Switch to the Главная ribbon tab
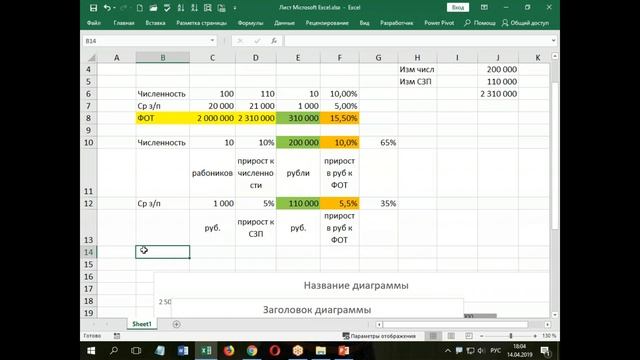The height and width of the screenshot is (360, 640). point(124,23)
